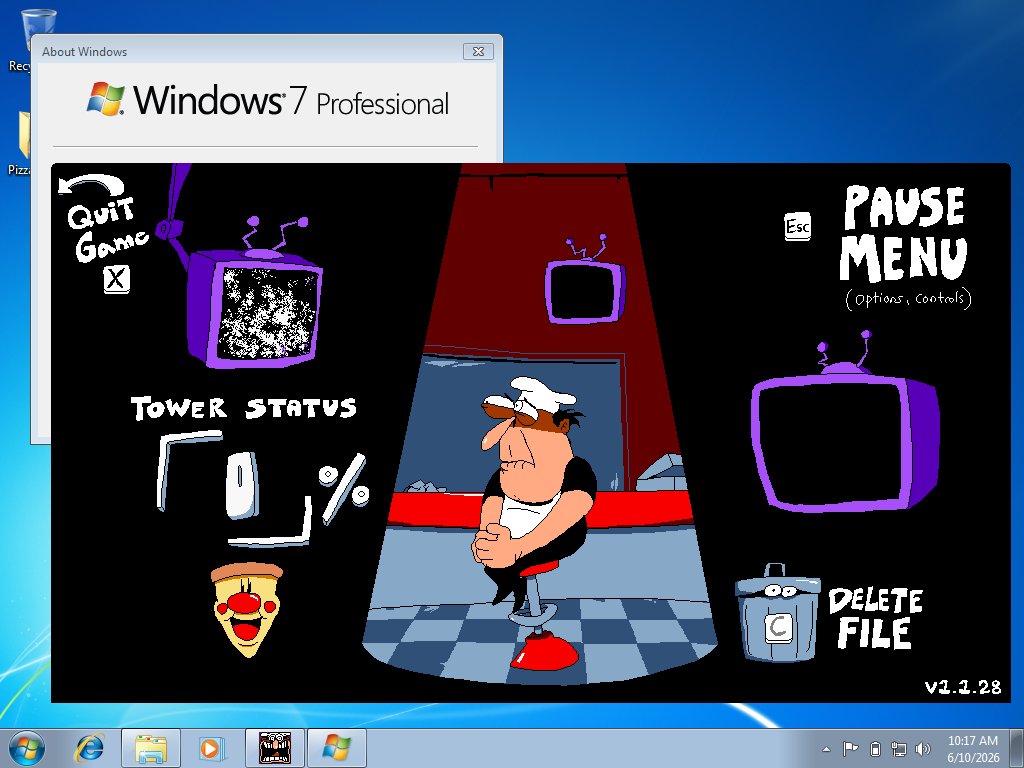Show hidden tray icons arrow
The height and width of the screenshot is (768, 1024).
pyautogui.click(x=826, y=749)
